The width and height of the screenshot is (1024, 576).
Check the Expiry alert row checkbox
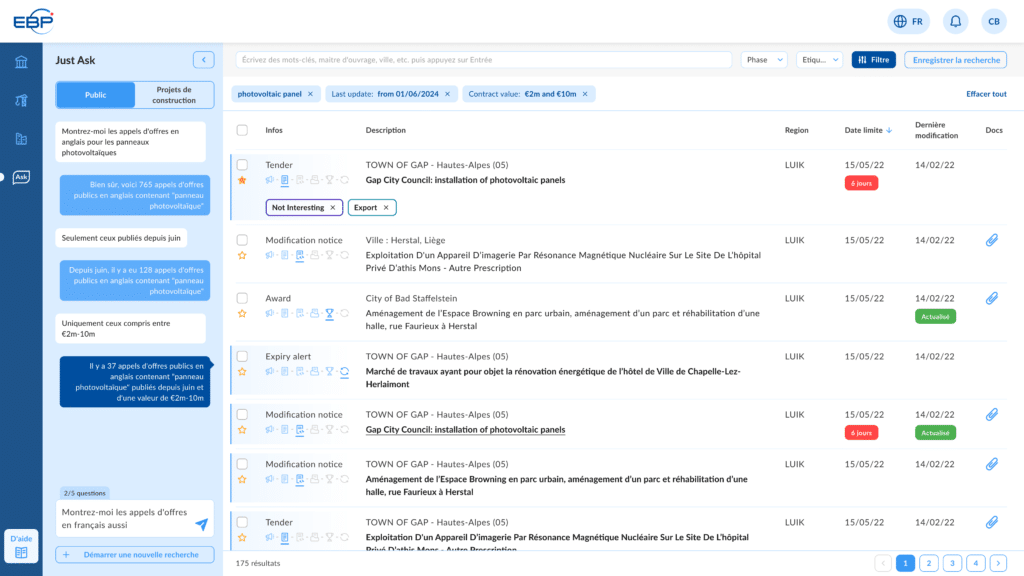point(242,356)
